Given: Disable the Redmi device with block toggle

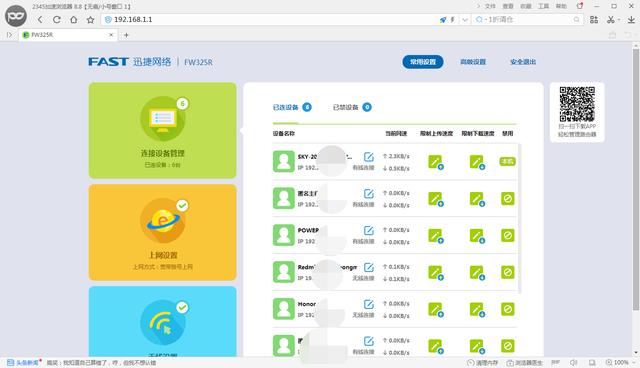Looking at the screenshot, I should click(508, 272).
